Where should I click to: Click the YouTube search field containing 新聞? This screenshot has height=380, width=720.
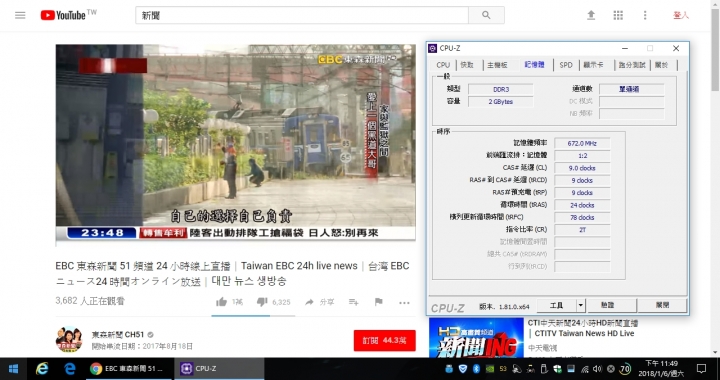[302, 15]
